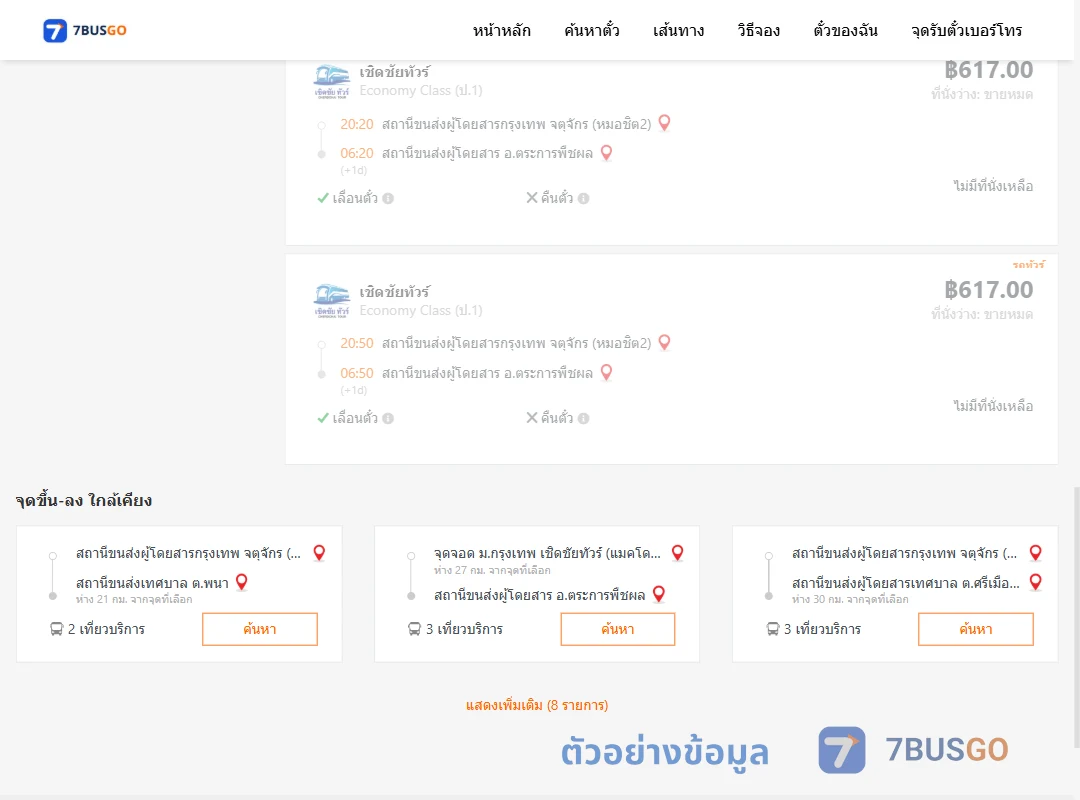Click the X icon of 20:20 trip คืนตั๋ว
This screenshot has height=800, width=1080.
(x=532, y=198)
